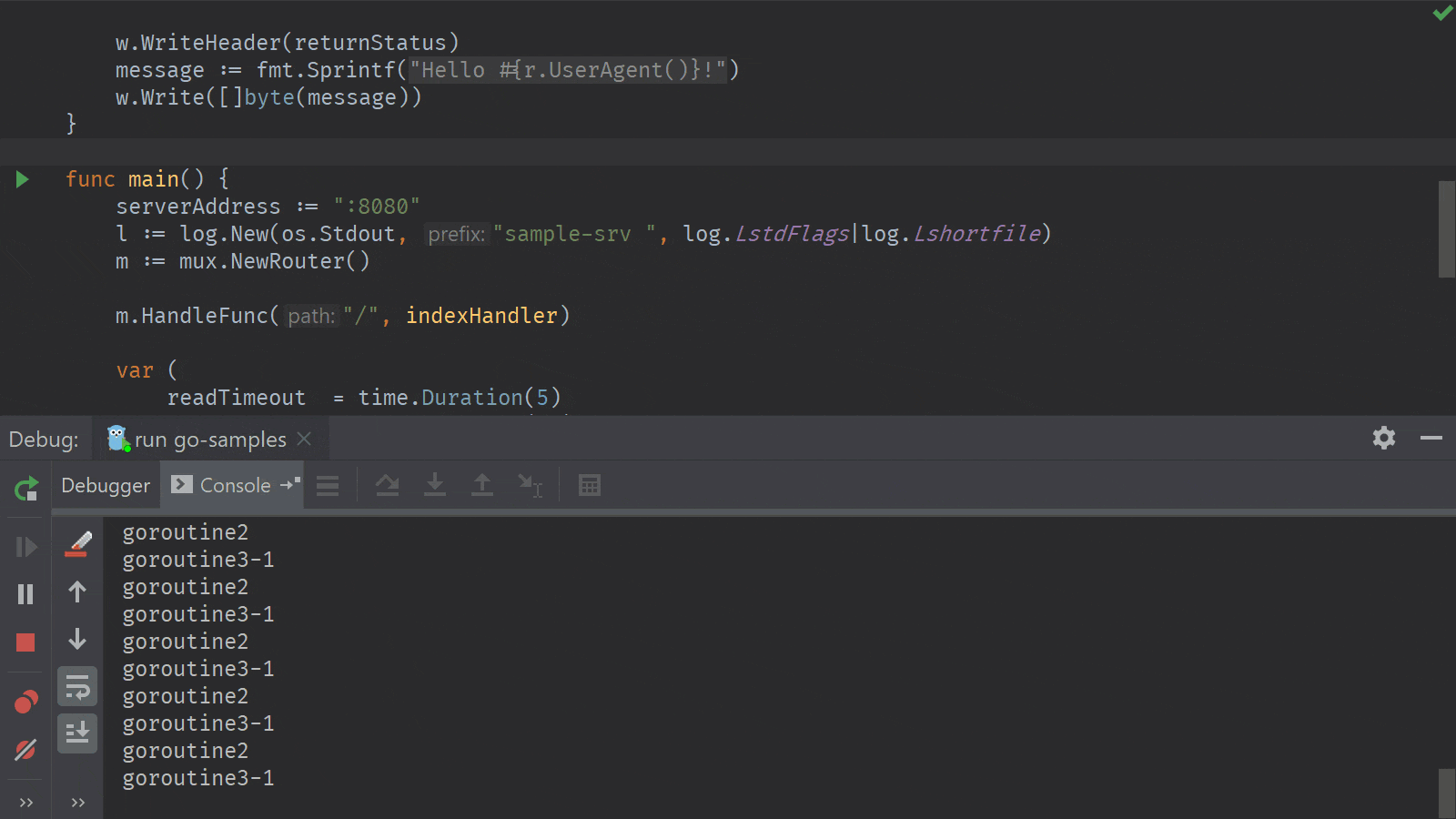Run main via gutter arrow
Screen dimensions: 1456x819
[x=22, y=179]
